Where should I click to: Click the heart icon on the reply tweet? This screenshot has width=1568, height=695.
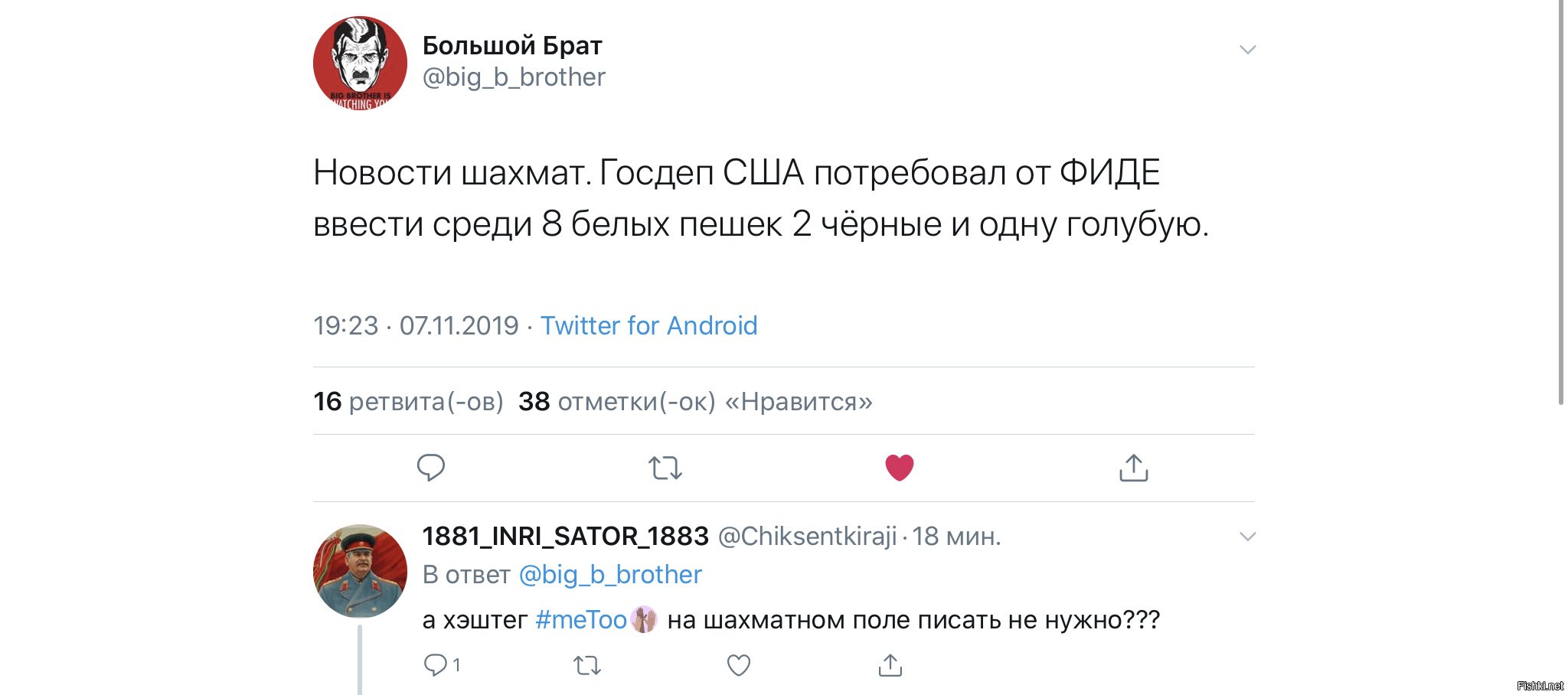click(x=737, y=664)
